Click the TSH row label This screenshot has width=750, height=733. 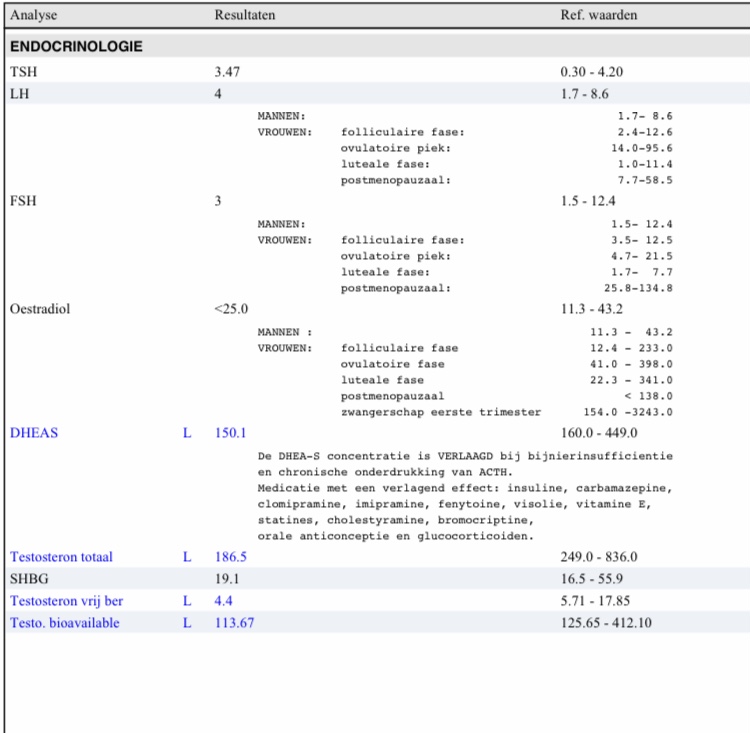[x=22, y=72]
